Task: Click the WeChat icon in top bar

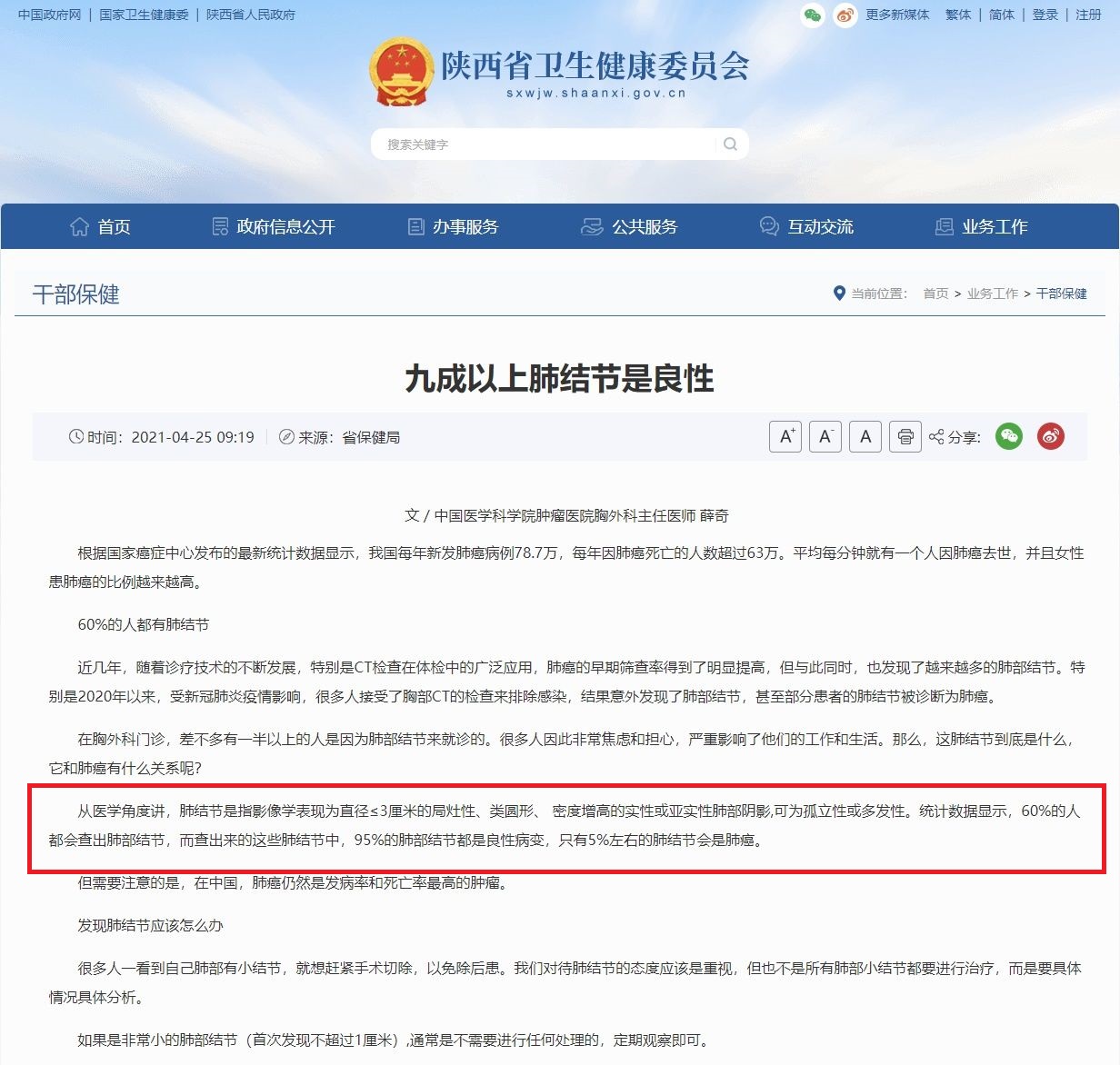Action: 813,15
